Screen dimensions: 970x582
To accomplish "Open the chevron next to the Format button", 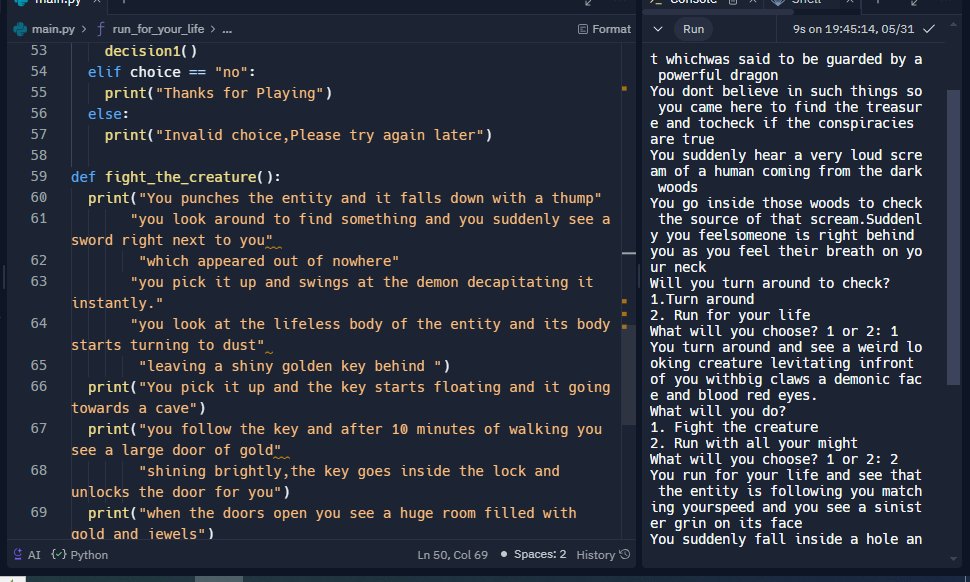I will 658,29.
